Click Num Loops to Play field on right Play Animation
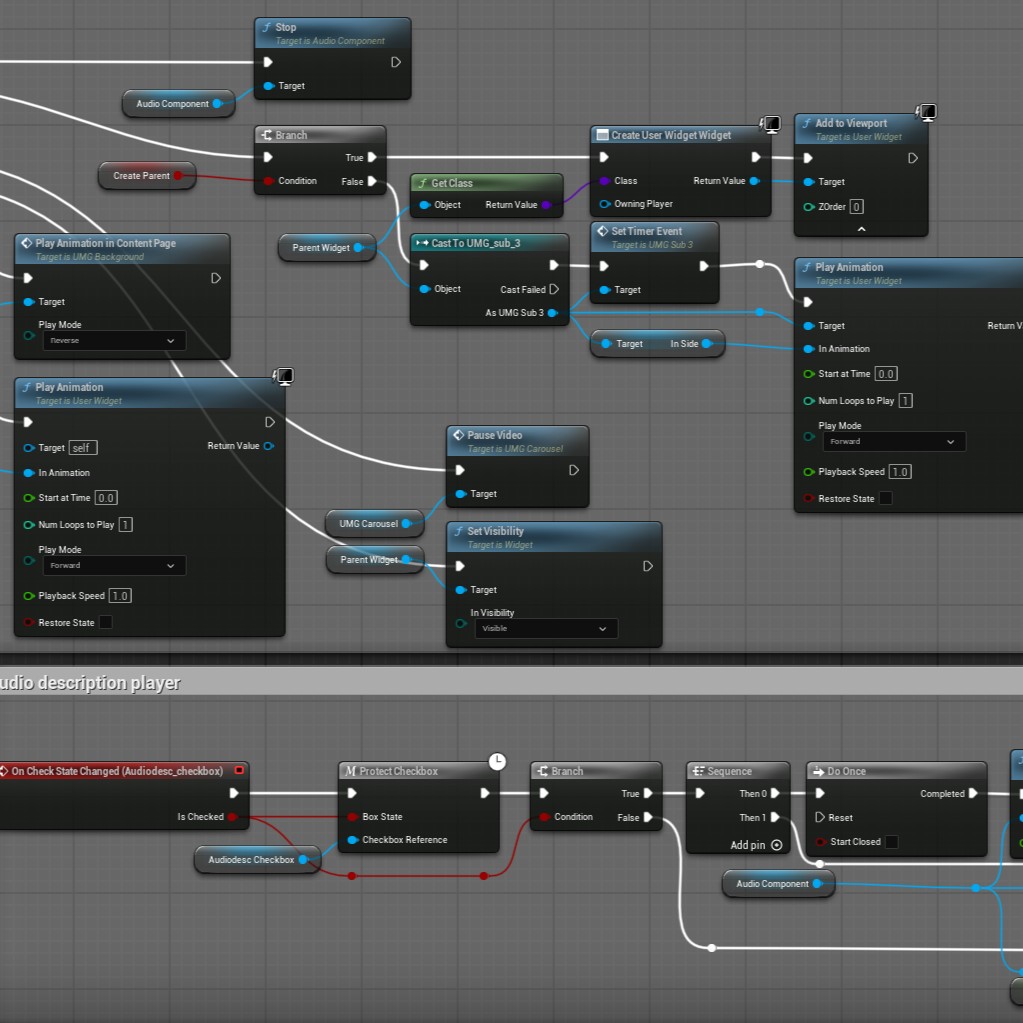 906,401
